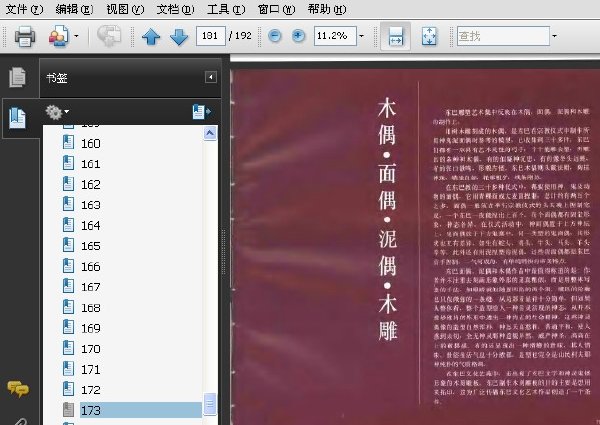Image resolution: width=600 pixels, height=425 pixels.
Task: Open the bookmark options gear menu
Action: 57,112
